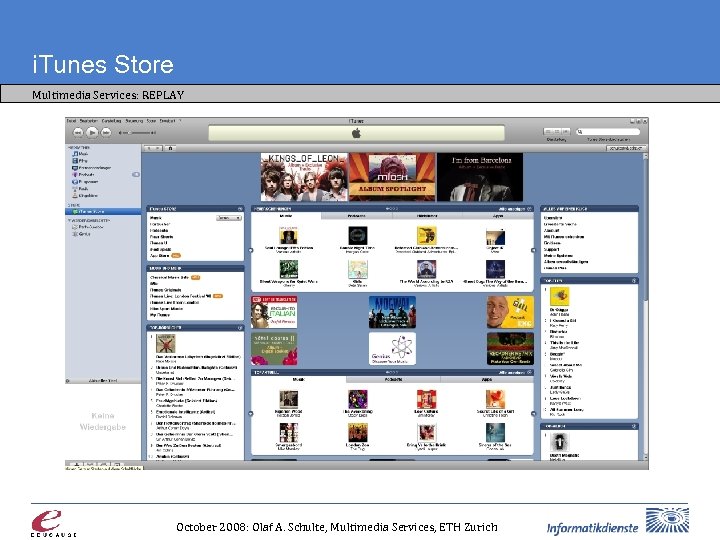Click the iTunes volume slider
This screenshot has width=720, height=540.
(x=137, y=133)
